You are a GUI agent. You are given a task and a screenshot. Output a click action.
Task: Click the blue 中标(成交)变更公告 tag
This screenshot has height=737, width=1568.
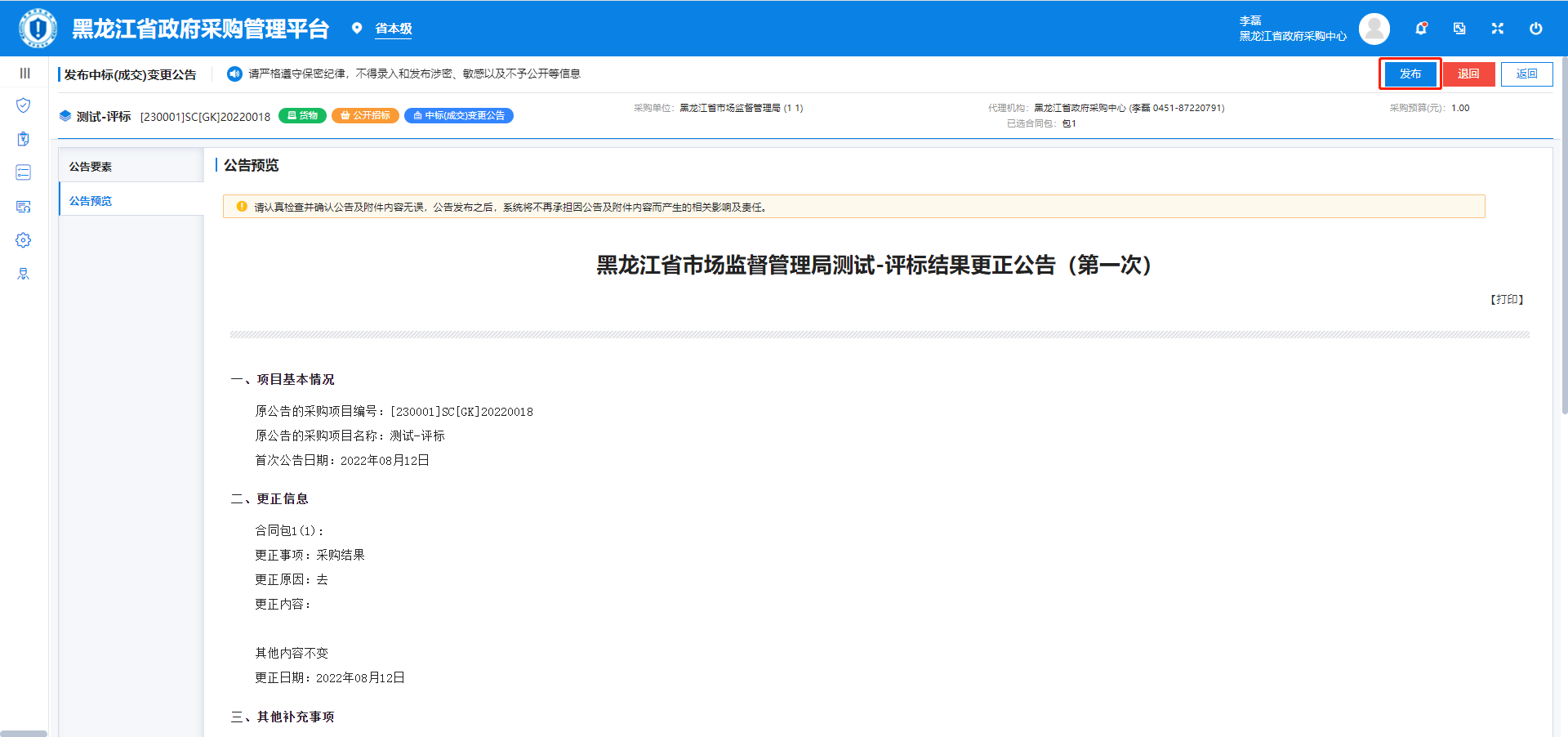[459, 116]
